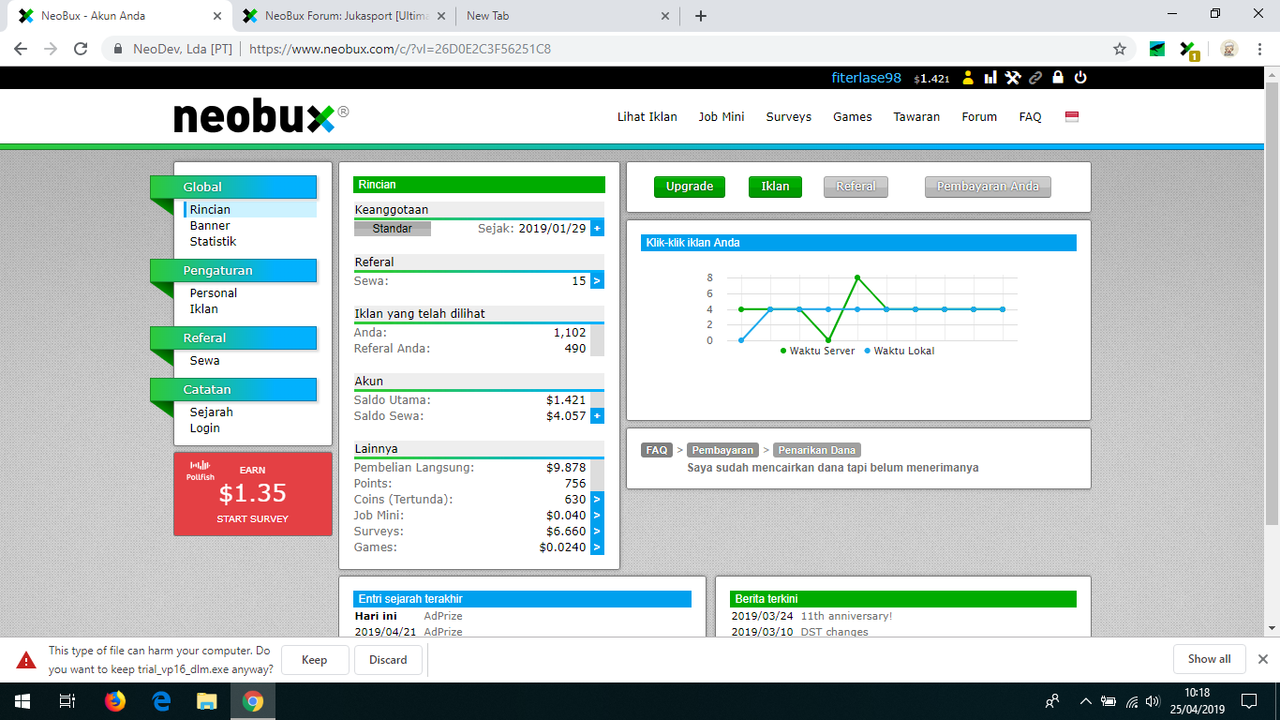Viewport: 1280px width, 720px height.
Task: Click the chain link icon in top bar
Action: pos(1035,78)
